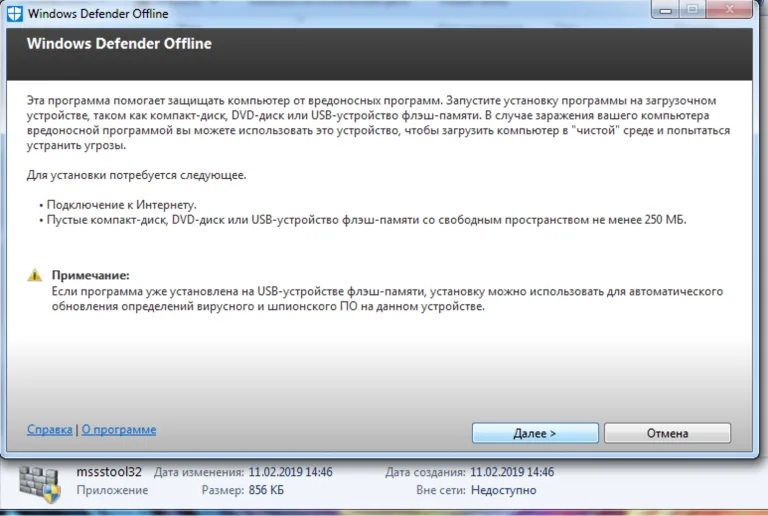
Task: Click the Windows Defender shield title icon
Action: pos(15,14)
